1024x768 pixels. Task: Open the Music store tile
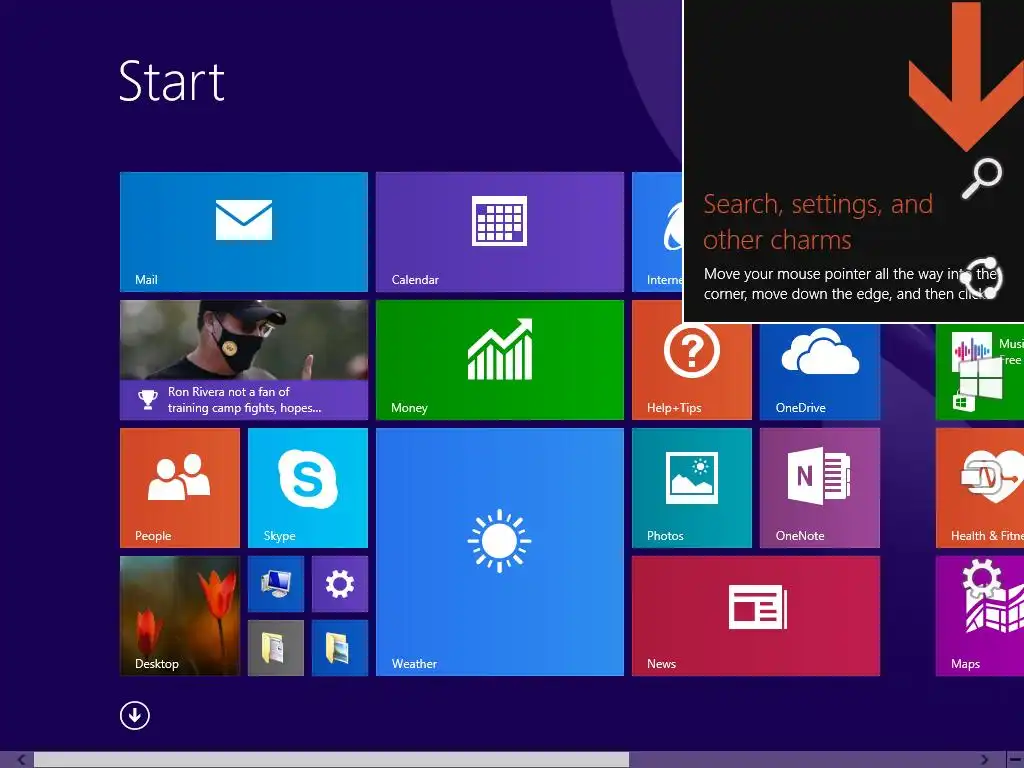click(x=980, y=372)
